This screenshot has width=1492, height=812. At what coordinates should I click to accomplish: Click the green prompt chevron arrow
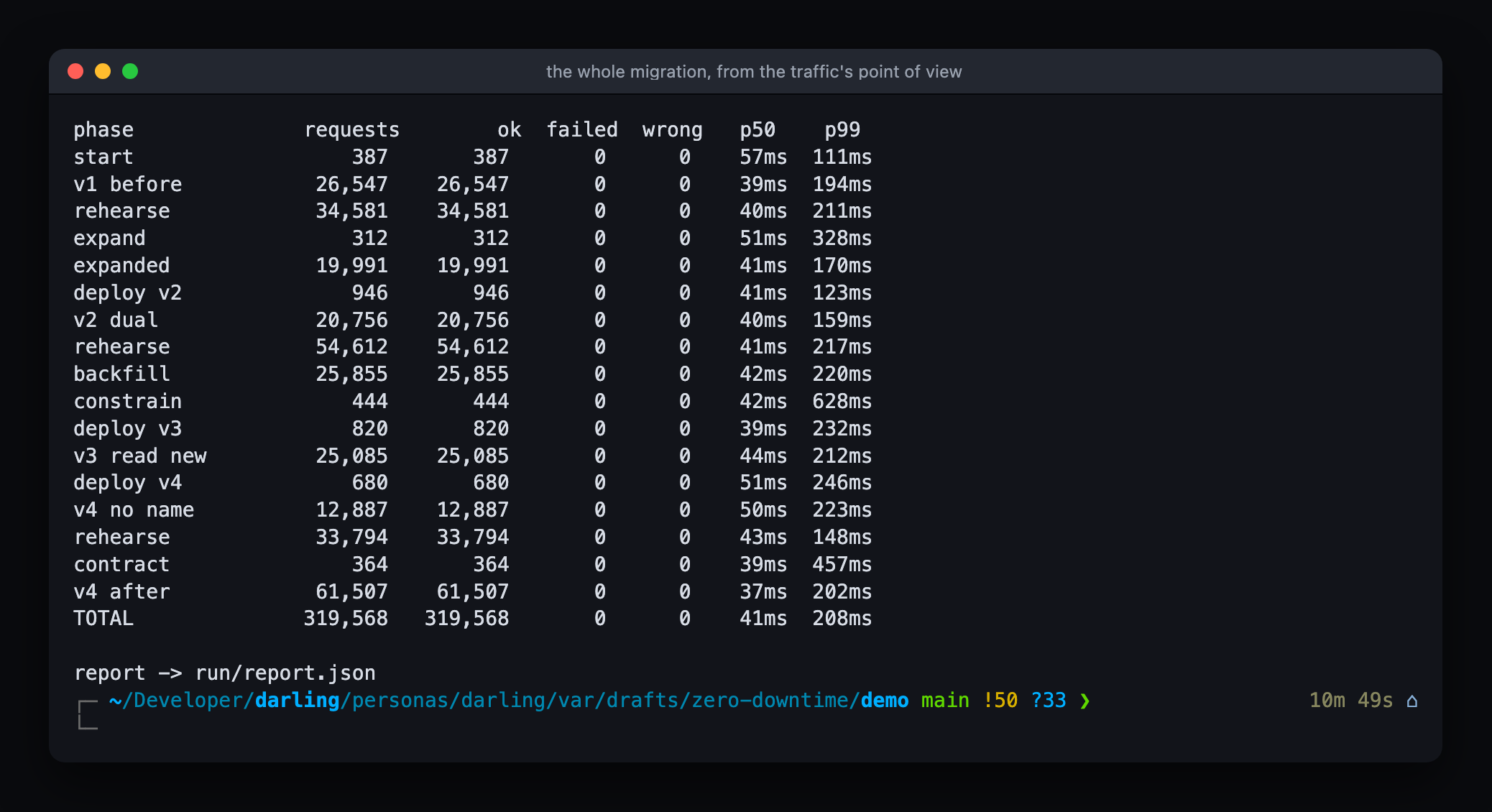pos(1085,701)
